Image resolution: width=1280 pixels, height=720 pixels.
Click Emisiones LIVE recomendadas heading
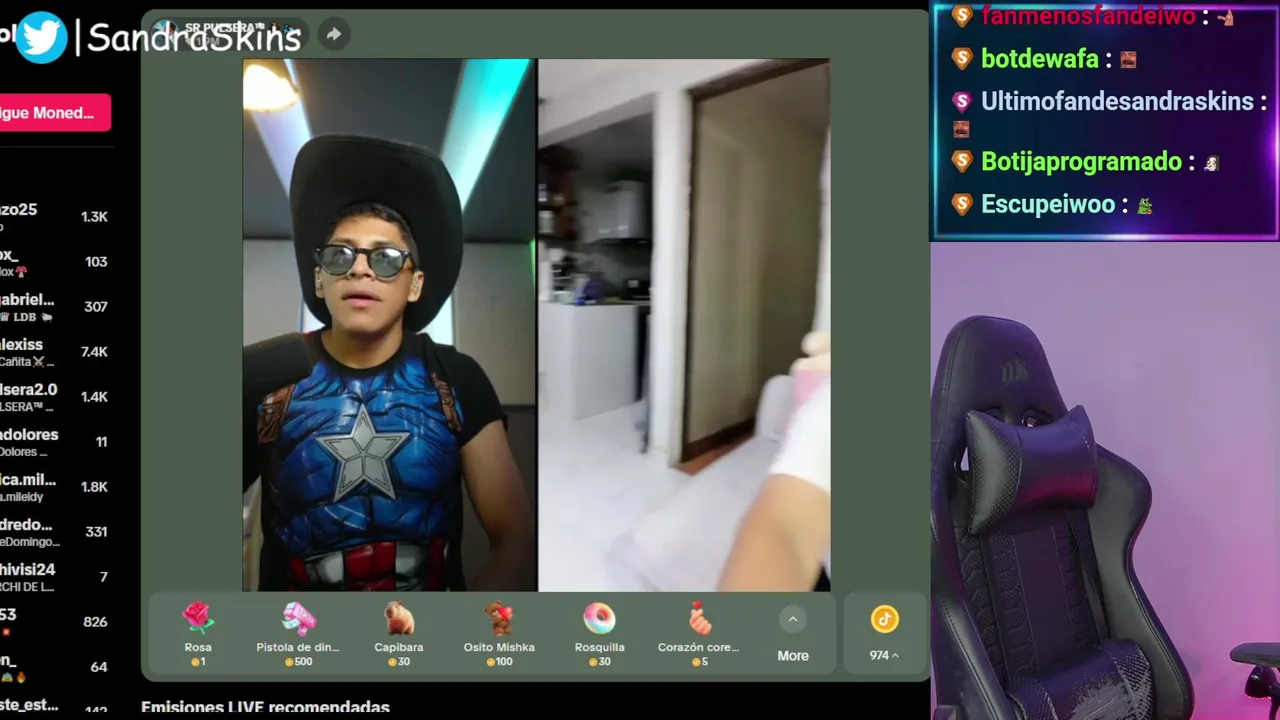point(265,707)
